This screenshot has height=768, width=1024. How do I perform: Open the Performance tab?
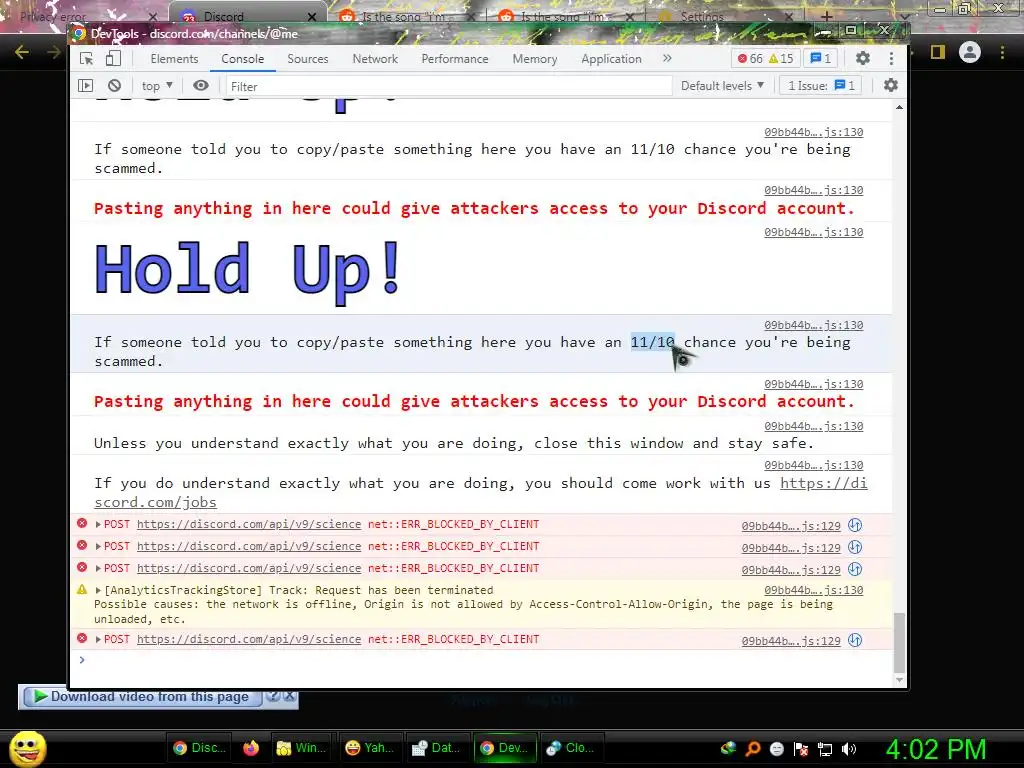click(x=455, y=59)
